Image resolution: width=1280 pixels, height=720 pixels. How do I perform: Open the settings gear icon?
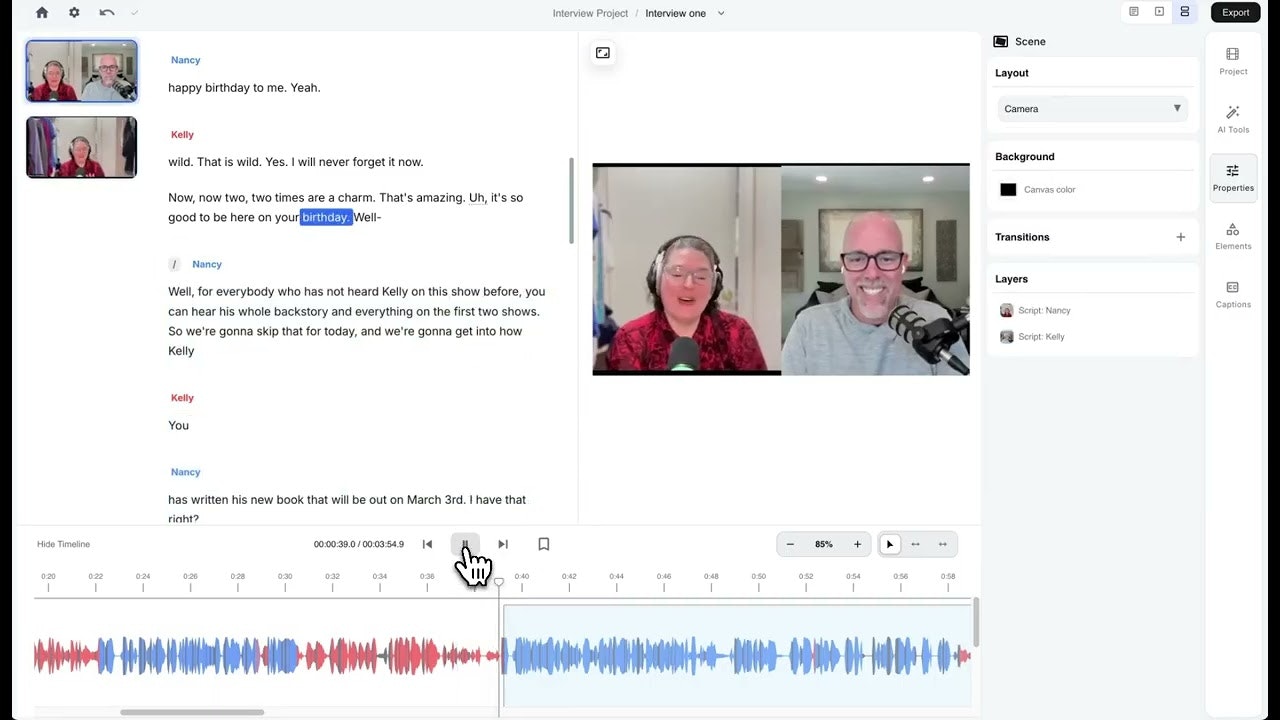coord(74,13)
